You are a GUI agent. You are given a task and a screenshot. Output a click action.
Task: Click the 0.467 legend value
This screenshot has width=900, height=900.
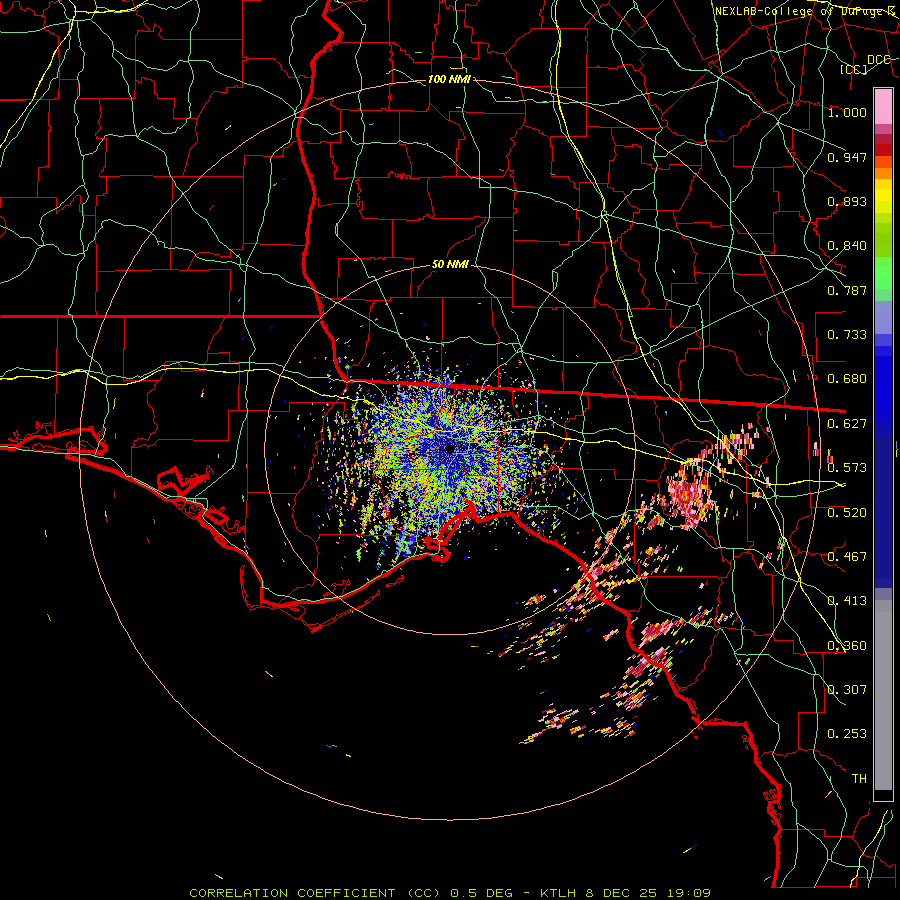pos(847,557)
